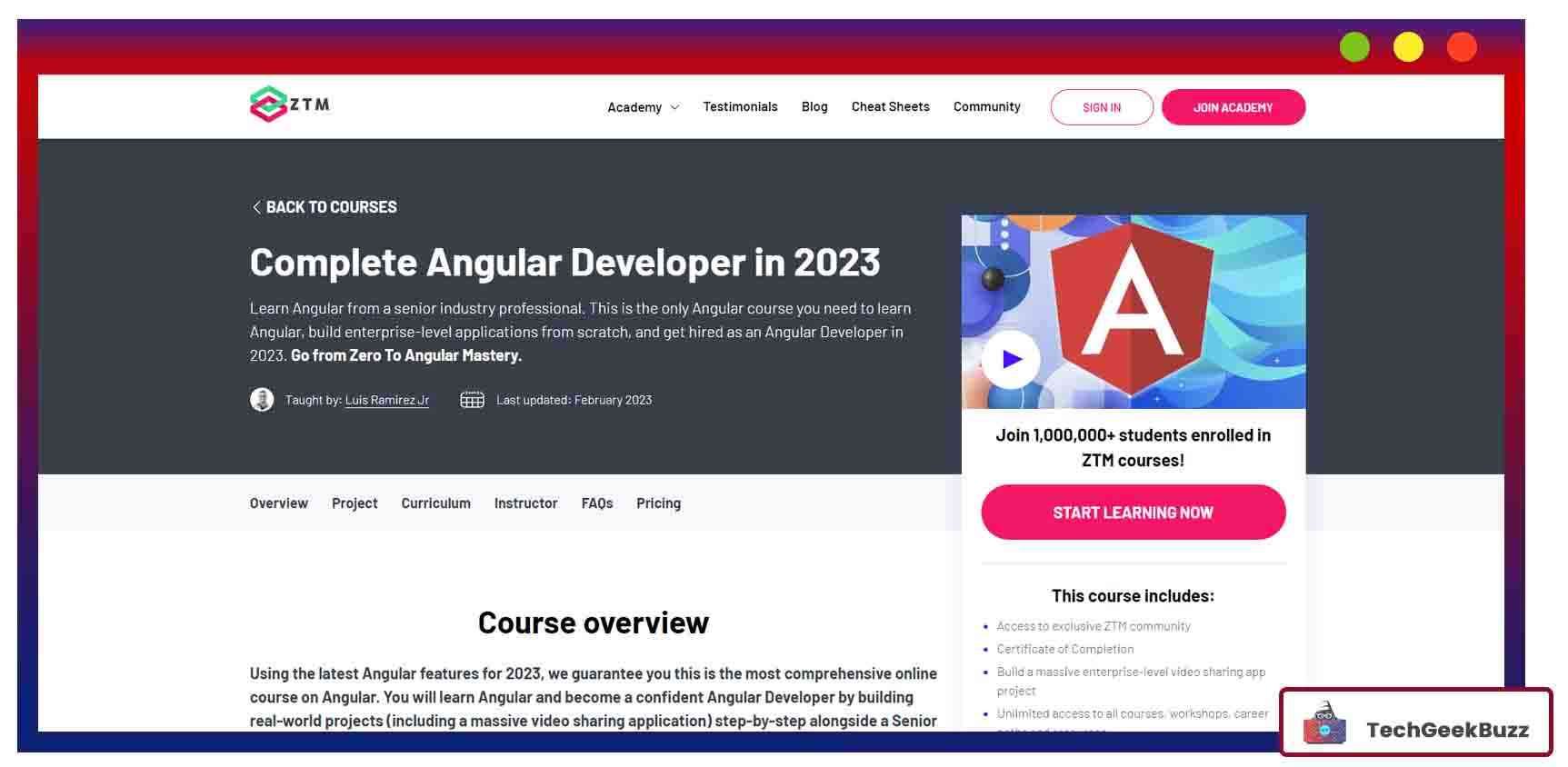
Task: Click the ZTM logo icon
Action: (268, 105)
